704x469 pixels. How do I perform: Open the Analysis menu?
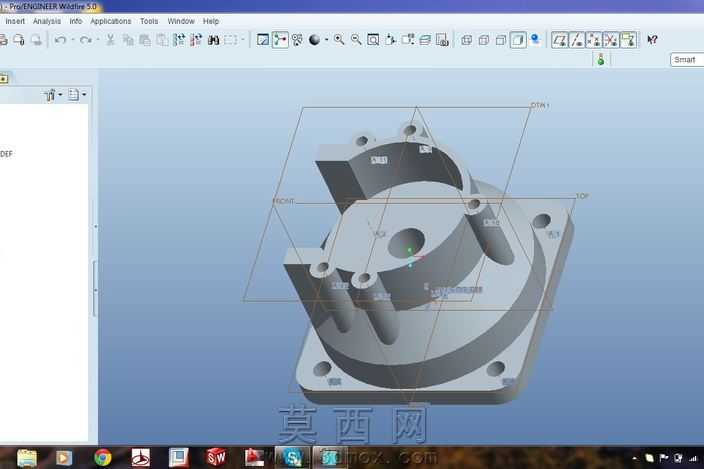point(47,21)
